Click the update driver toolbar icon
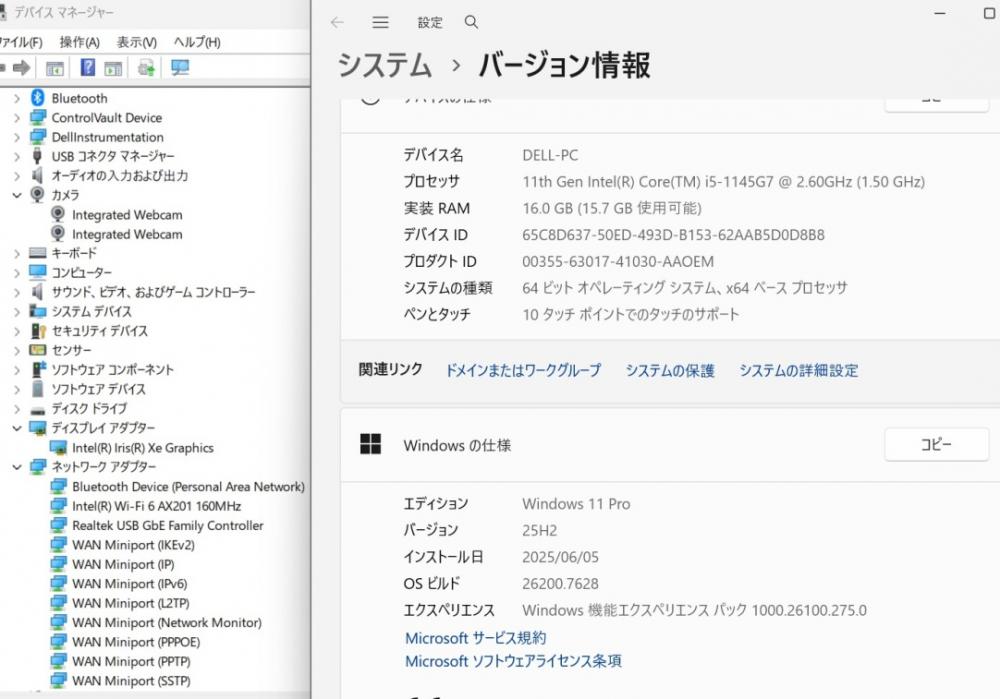Viewport: 1000px width, 699px height. (146, 68)
